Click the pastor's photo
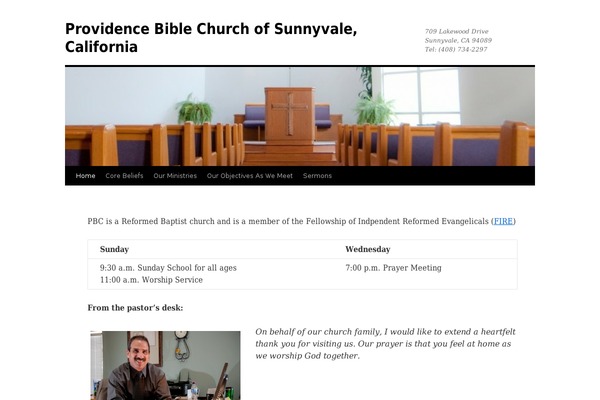This screenshot has height=400, width=600. 165,366
